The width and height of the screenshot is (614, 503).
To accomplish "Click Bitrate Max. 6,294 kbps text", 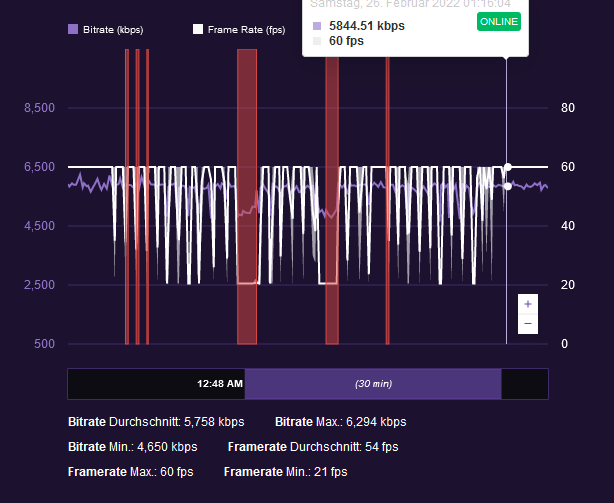I will (x=341, y=422).
